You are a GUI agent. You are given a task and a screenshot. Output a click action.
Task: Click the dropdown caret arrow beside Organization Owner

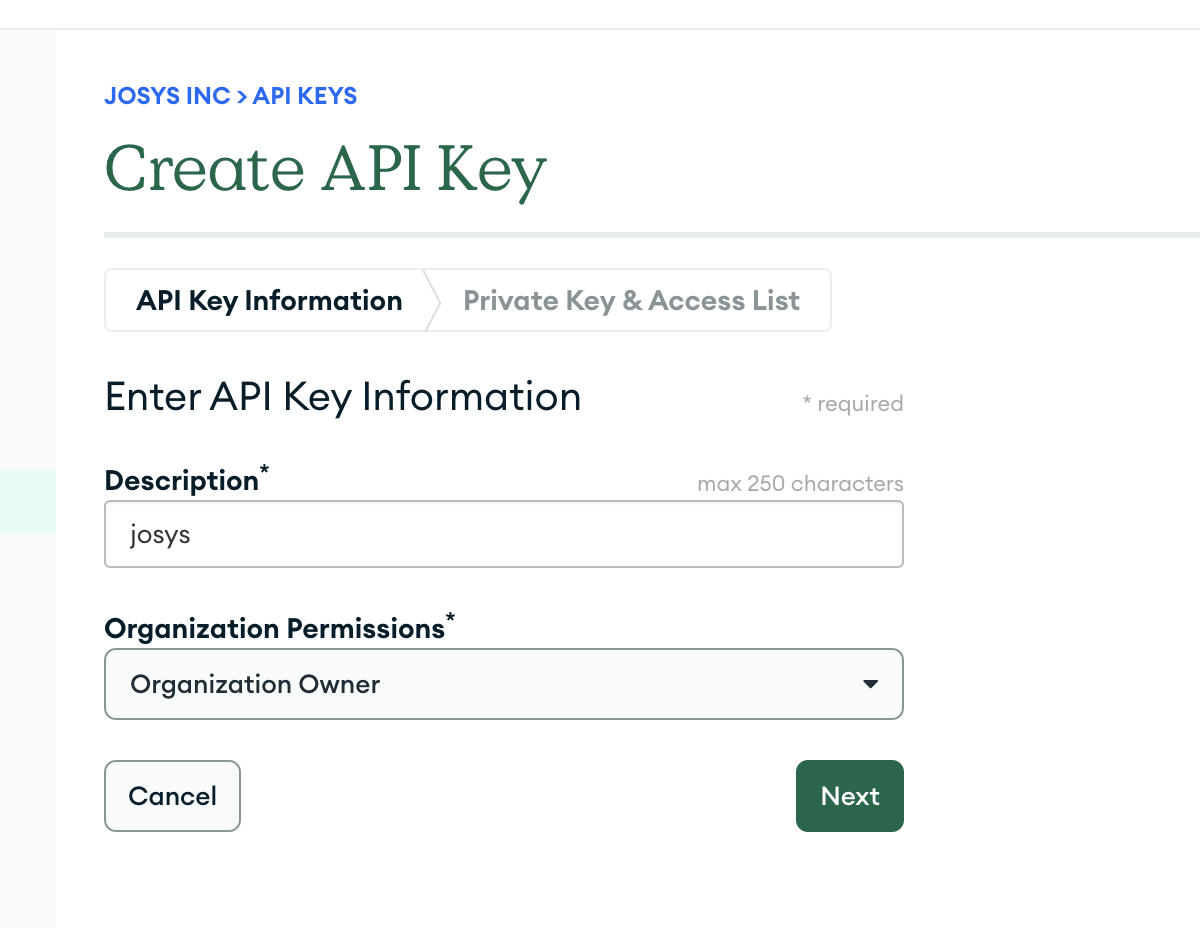[x=870, y=684]
